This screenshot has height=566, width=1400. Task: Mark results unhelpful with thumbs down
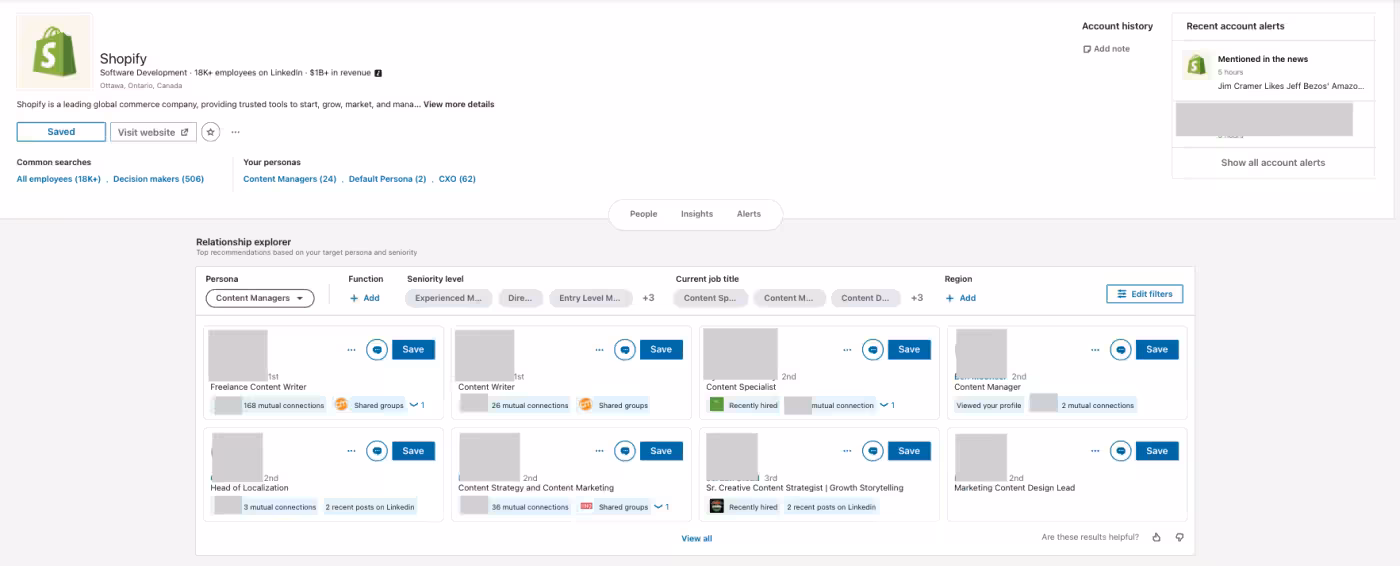pyautogui.click(x=1180, y=537)
